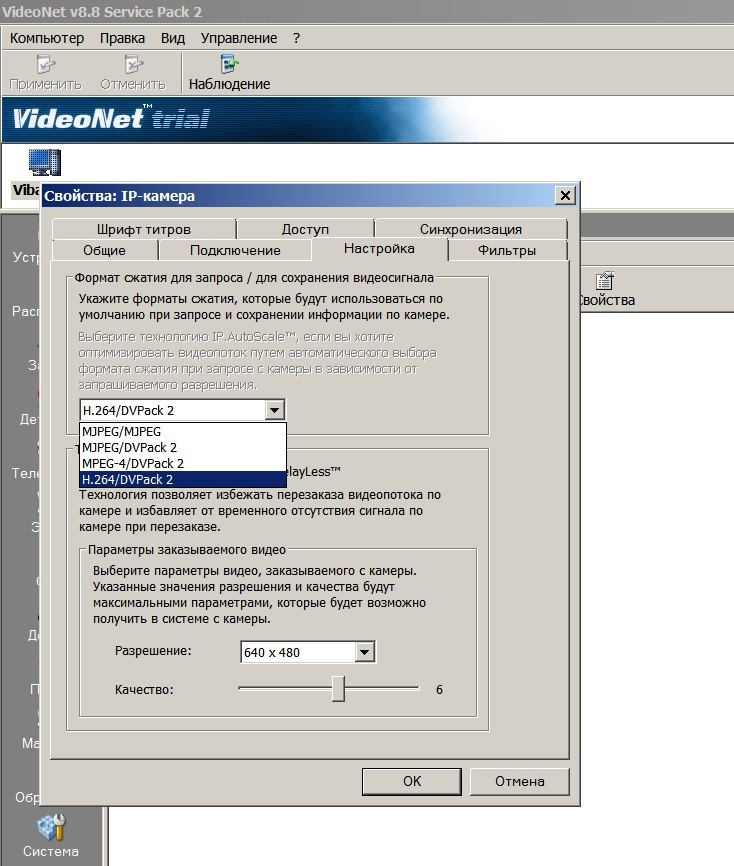734x866 pixels.
Task: Confirm the settings with the OK button
Action: (412, 781)
